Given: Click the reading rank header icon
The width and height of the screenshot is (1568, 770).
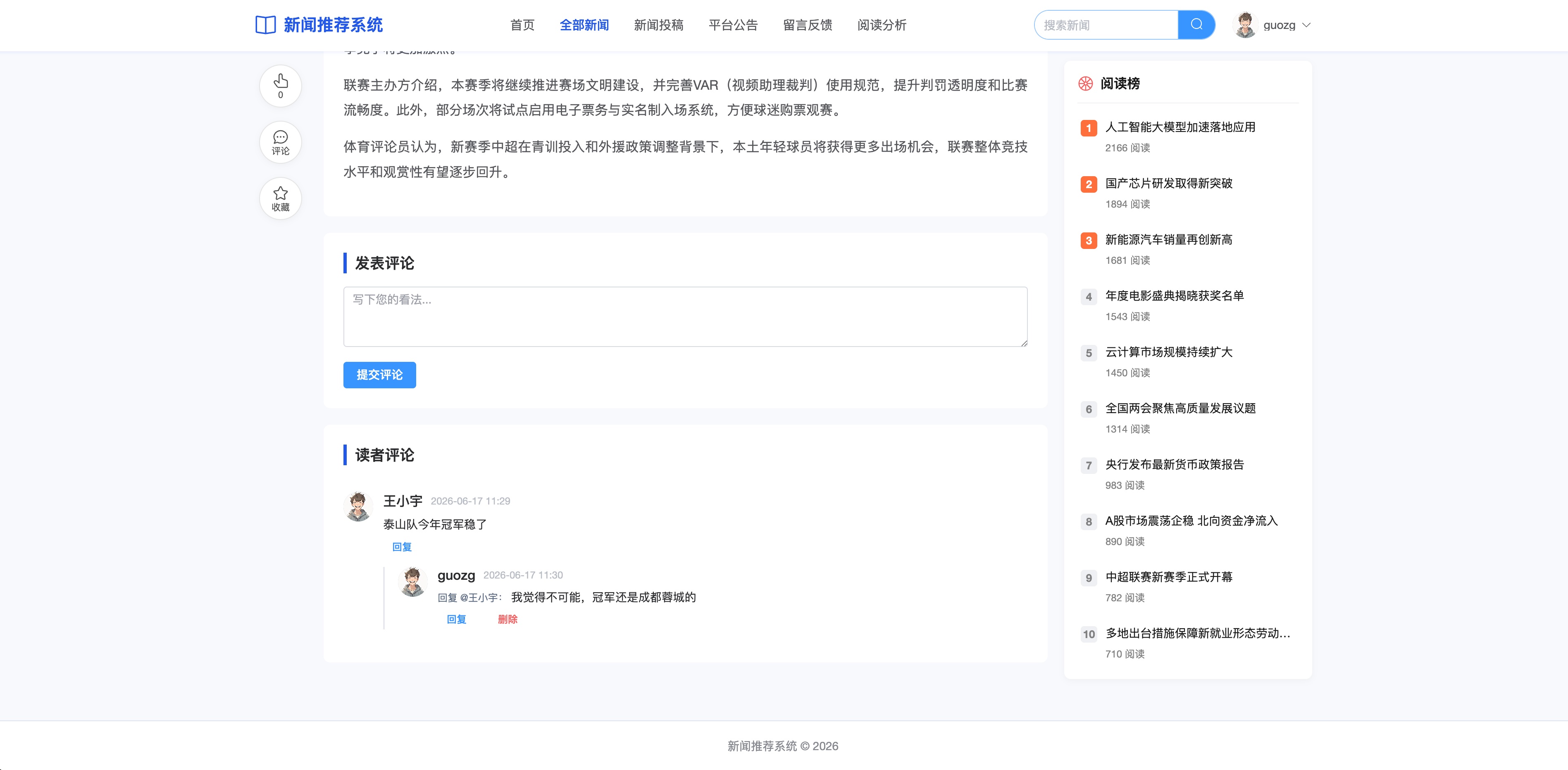Looking at the screenshot, I should pyautogui.click(x=1085, y=84).
